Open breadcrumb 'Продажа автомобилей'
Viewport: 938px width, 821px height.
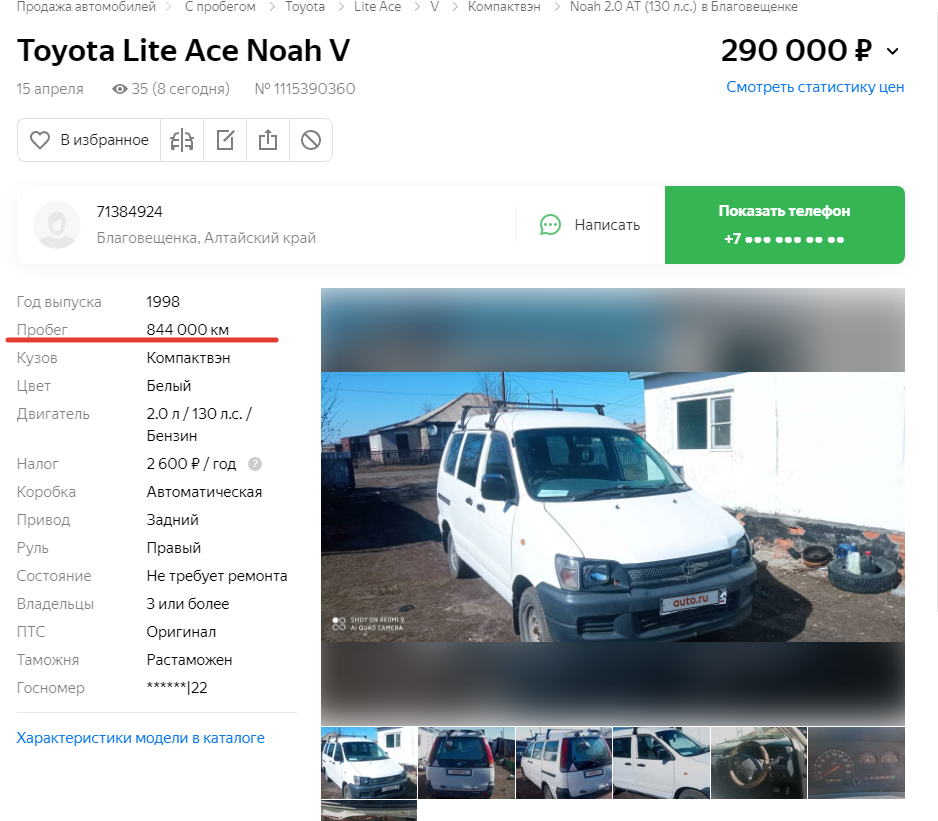(x=86, y=7)
